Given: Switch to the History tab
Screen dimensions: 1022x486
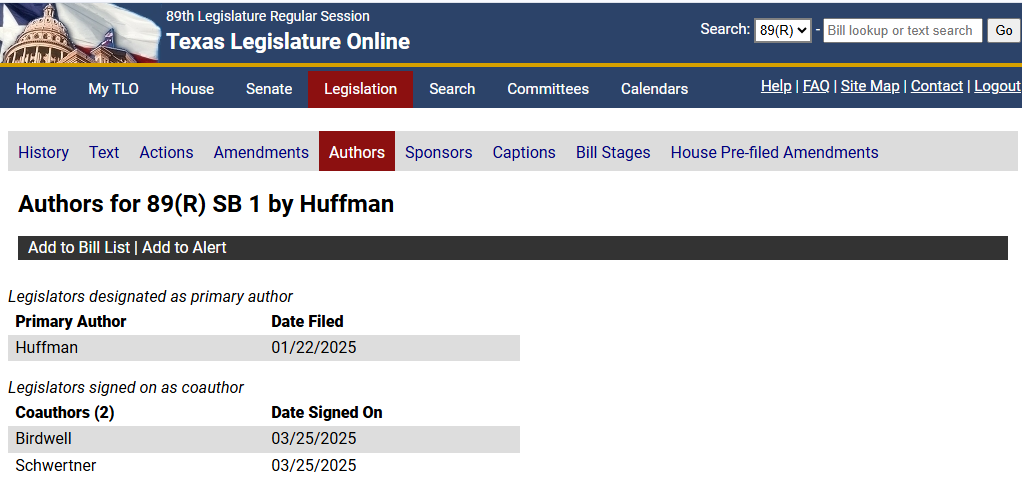Looking at the screenshot, I should (44, 152).
